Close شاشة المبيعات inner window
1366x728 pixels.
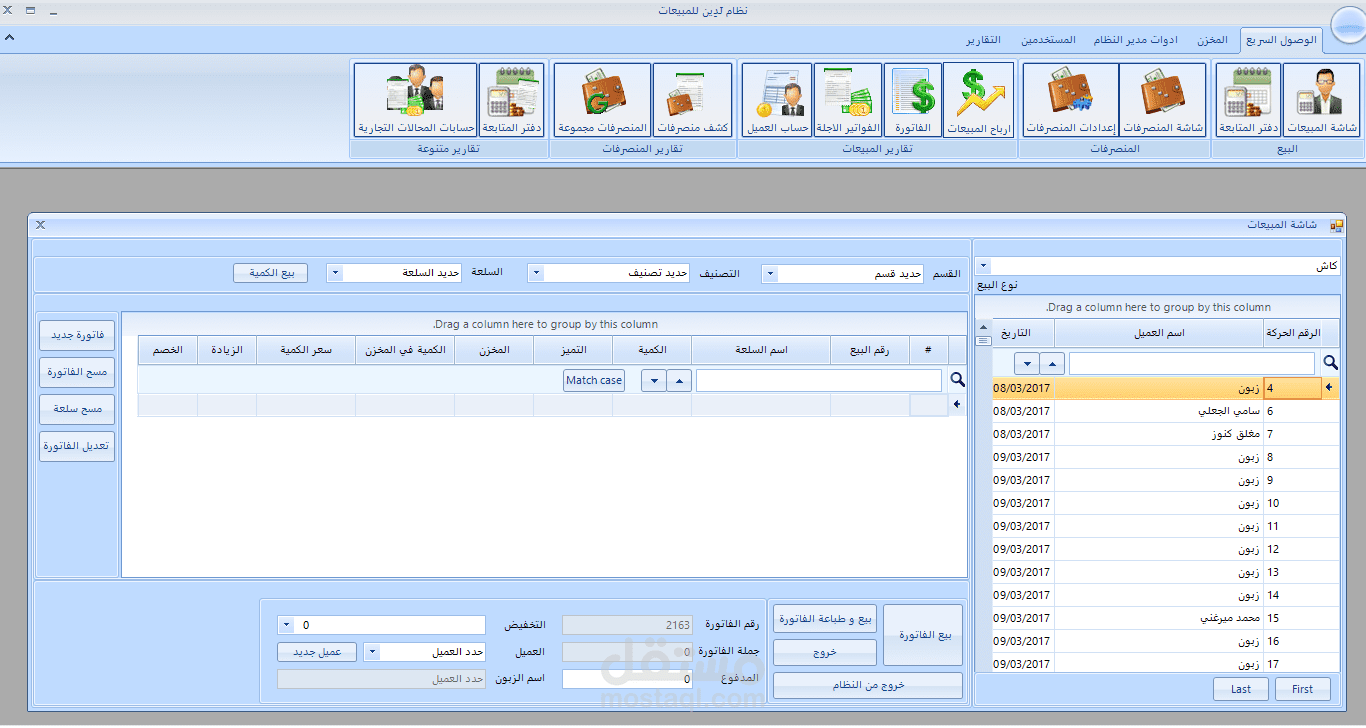pyautogui.click(x=41, y=225)
